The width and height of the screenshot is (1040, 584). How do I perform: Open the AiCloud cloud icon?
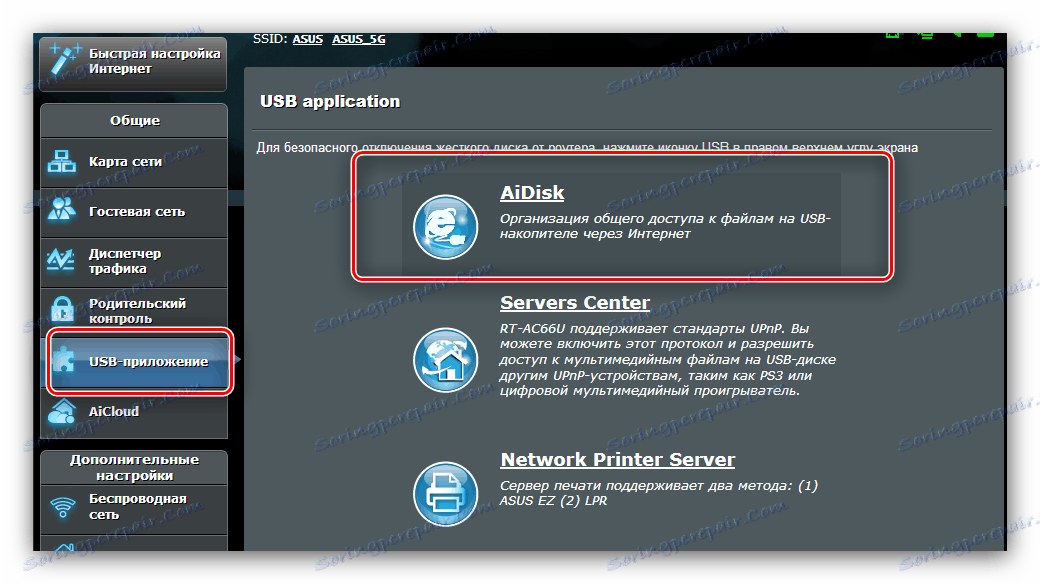pos(62,413)
